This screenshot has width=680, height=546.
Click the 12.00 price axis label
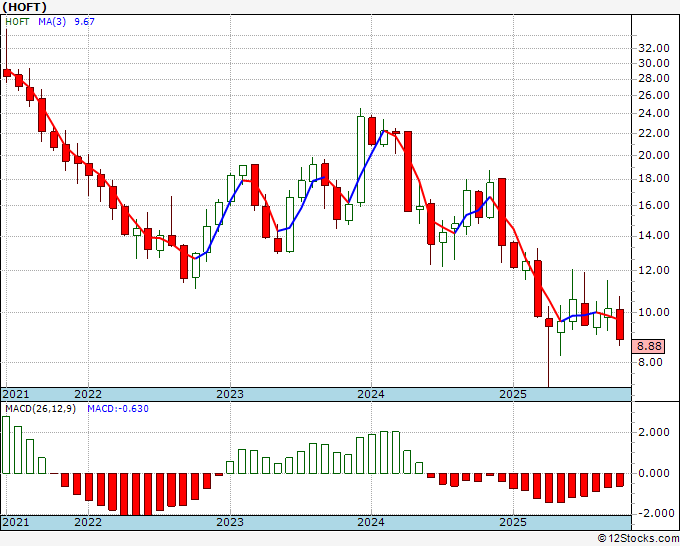(x=654, y=270)
